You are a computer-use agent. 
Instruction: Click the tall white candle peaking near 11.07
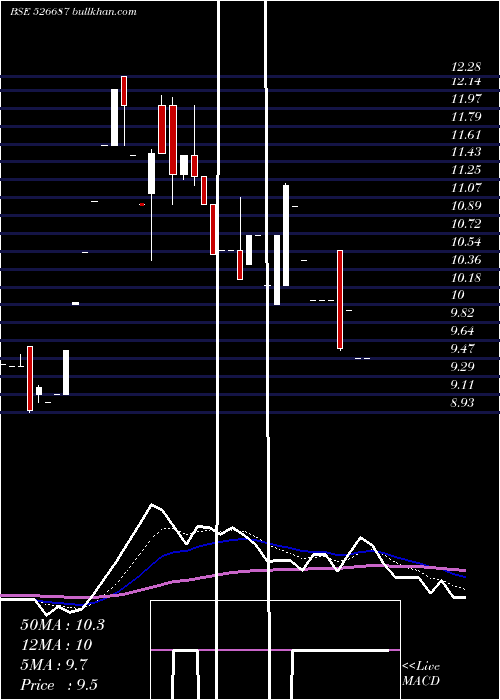pos(286,235)
